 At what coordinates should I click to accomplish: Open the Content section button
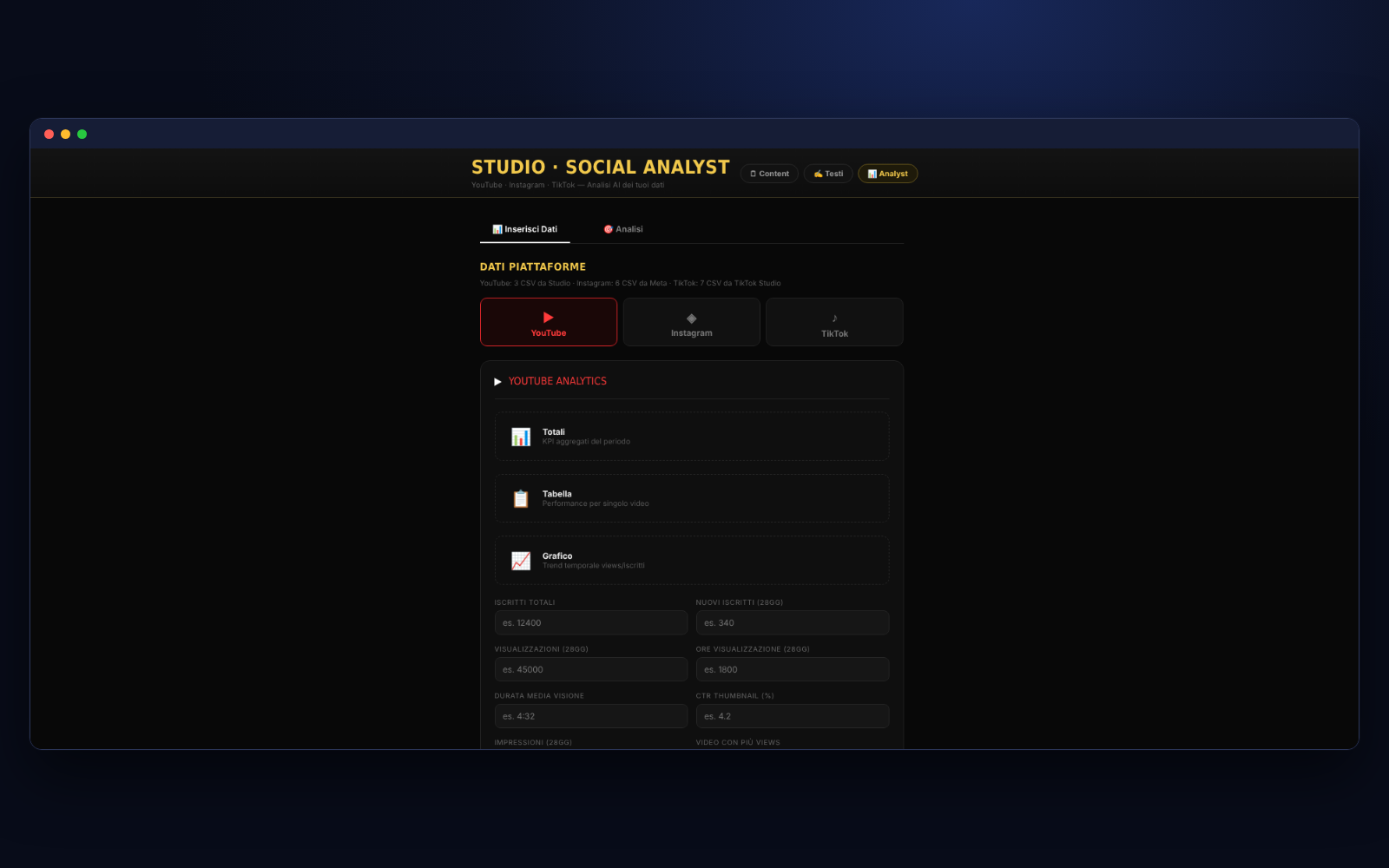coord(769,174)
